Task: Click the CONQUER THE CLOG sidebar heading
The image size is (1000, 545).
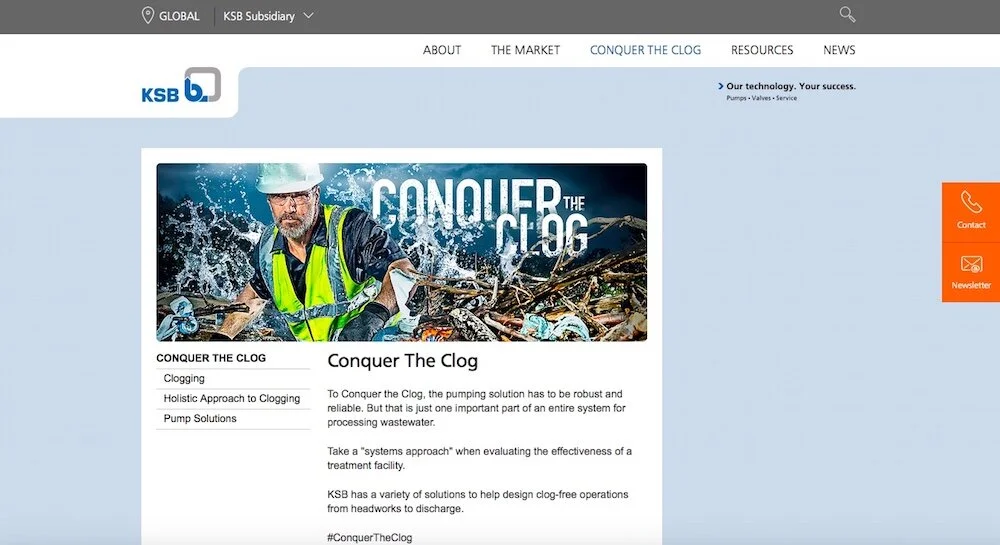Action: [x=211, y=358]
